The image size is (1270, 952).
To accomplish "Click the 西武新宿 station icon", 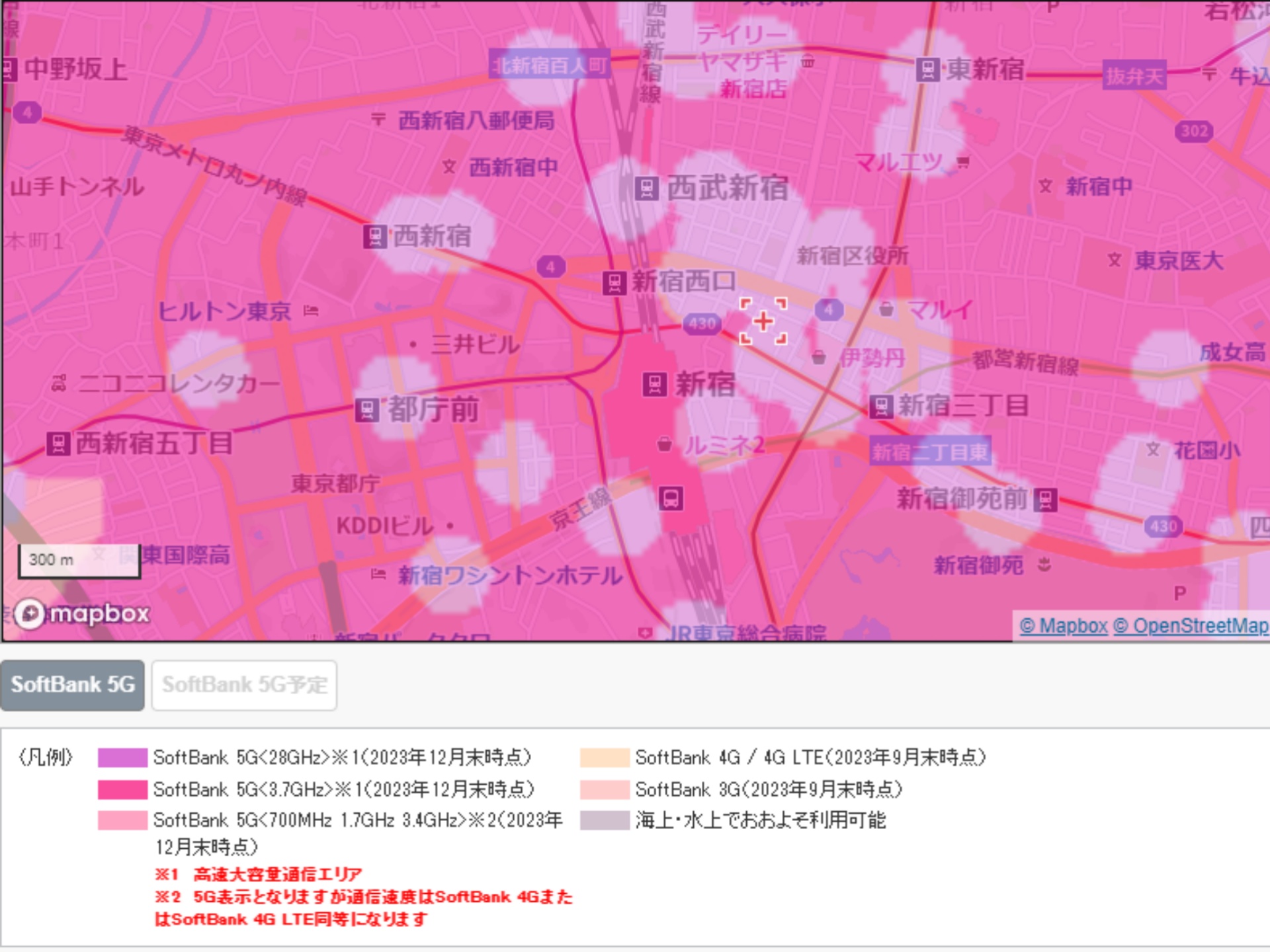I will pyautogui.click(x=646, y=189).
